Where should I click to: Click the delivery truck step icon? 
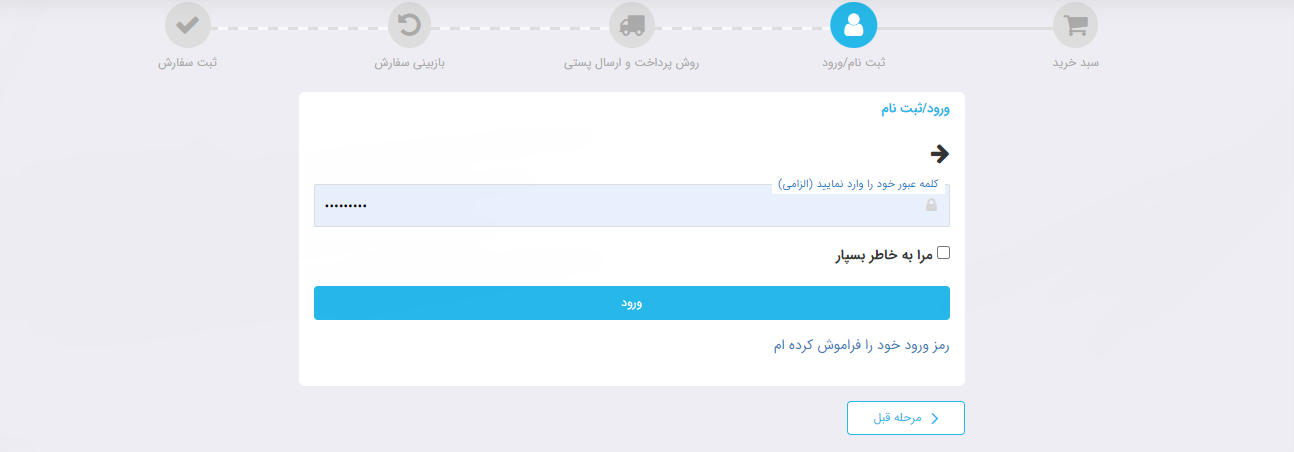click(631, 25)
